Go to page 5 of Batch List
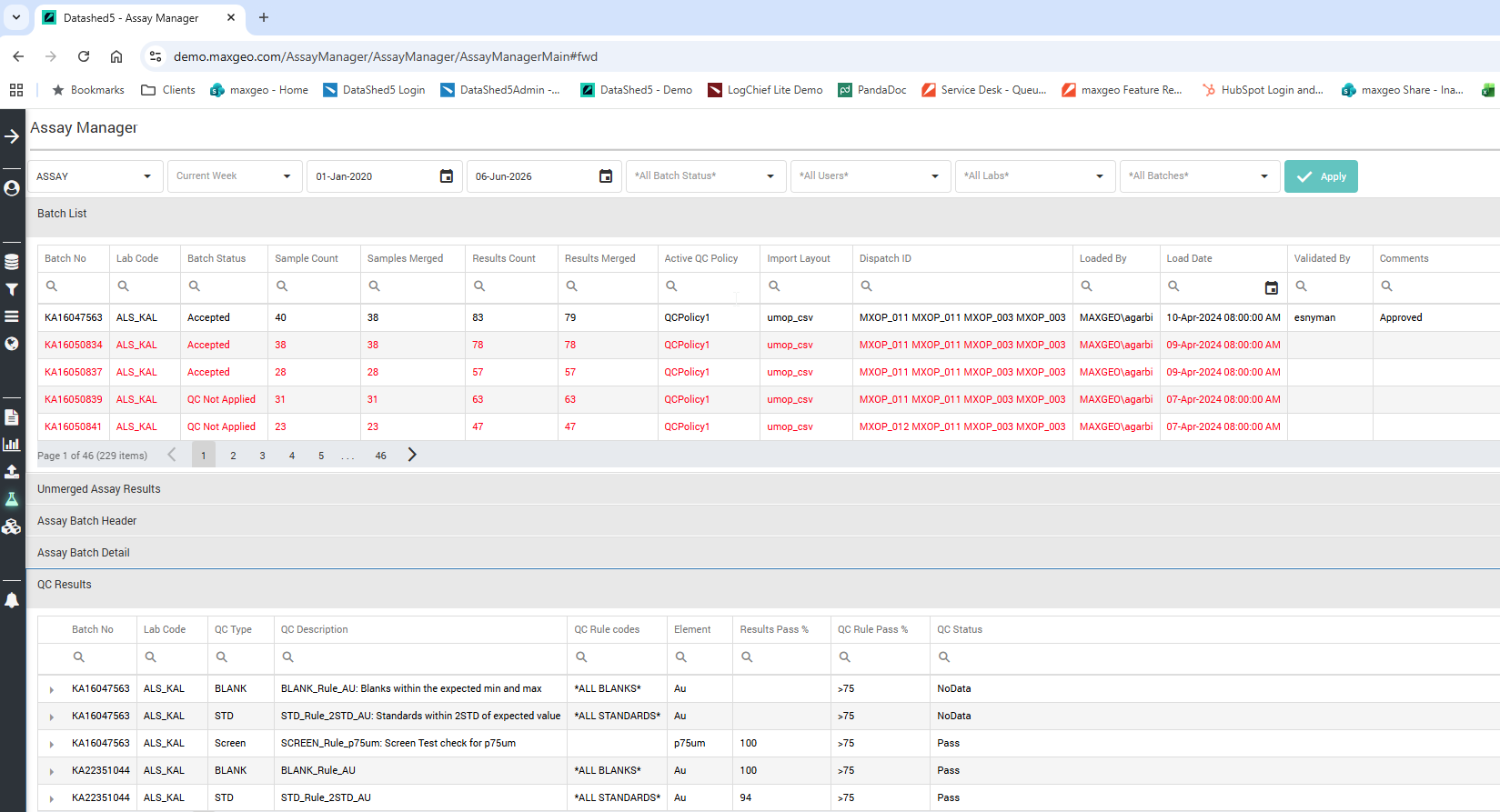The width and height of the screenshot is (1500, 812). tap(321, 456)
